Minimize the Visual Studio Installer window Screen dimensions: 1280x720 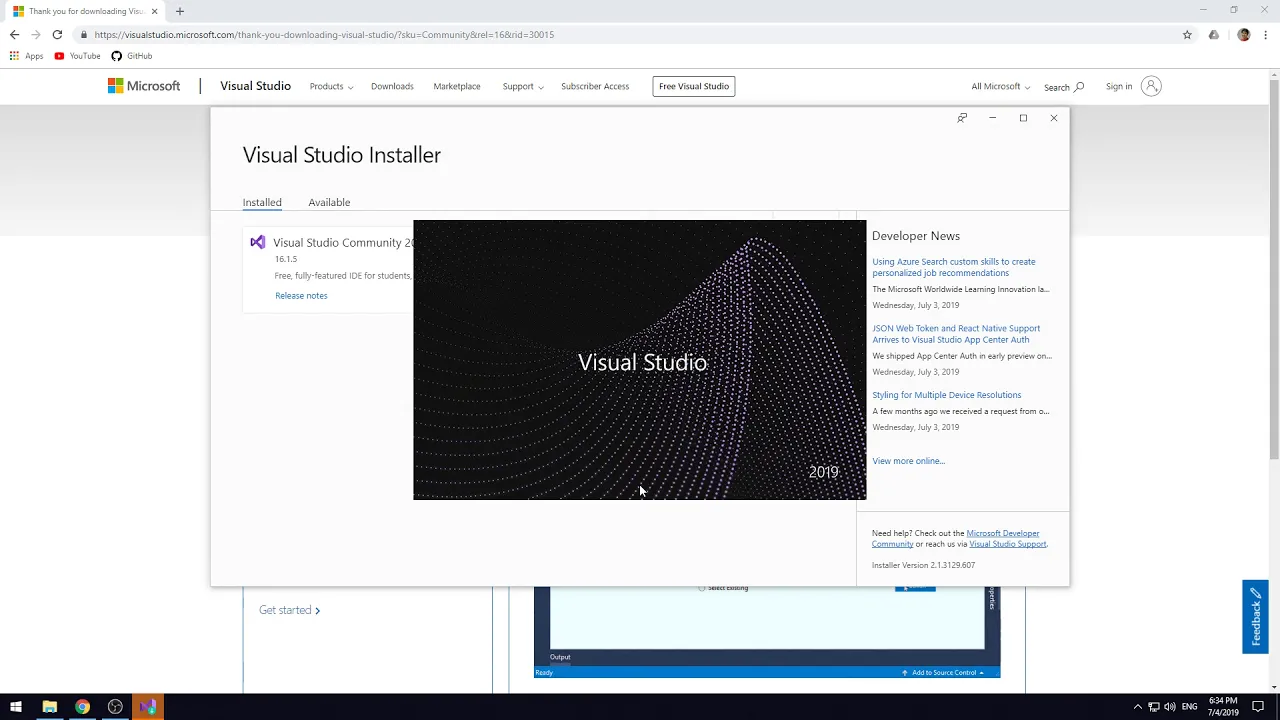(992, 118)
